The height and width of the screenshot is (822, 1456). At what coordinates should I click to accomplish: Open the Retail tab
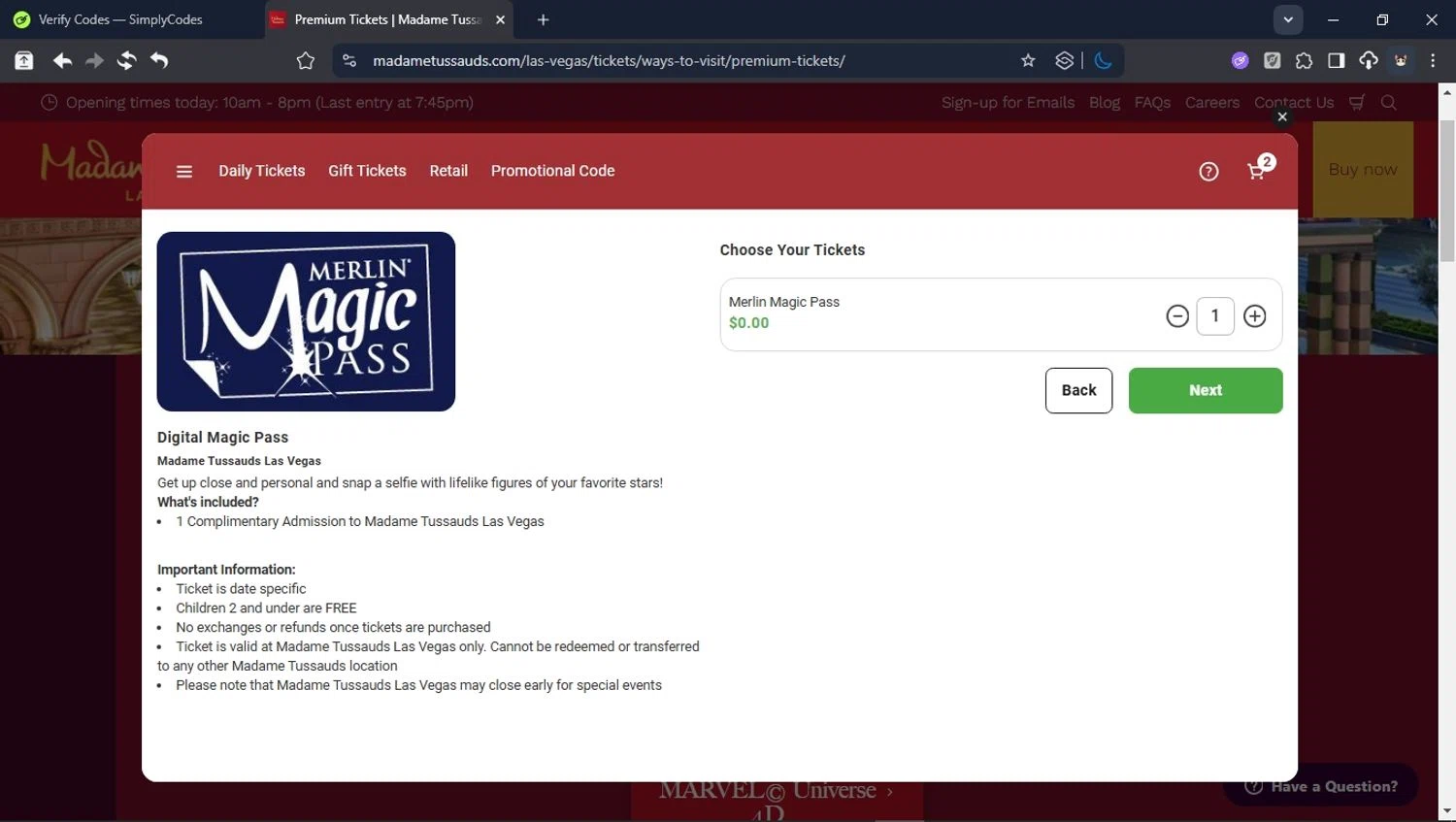tap(448, 171)
